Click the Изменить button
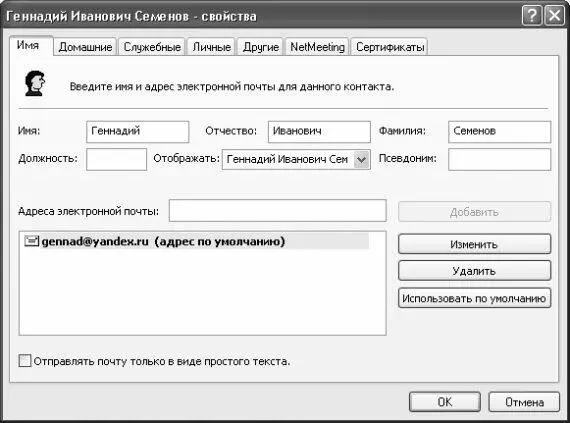The height and width of the screenshot is (423, 570). click(x=474, y=244)
